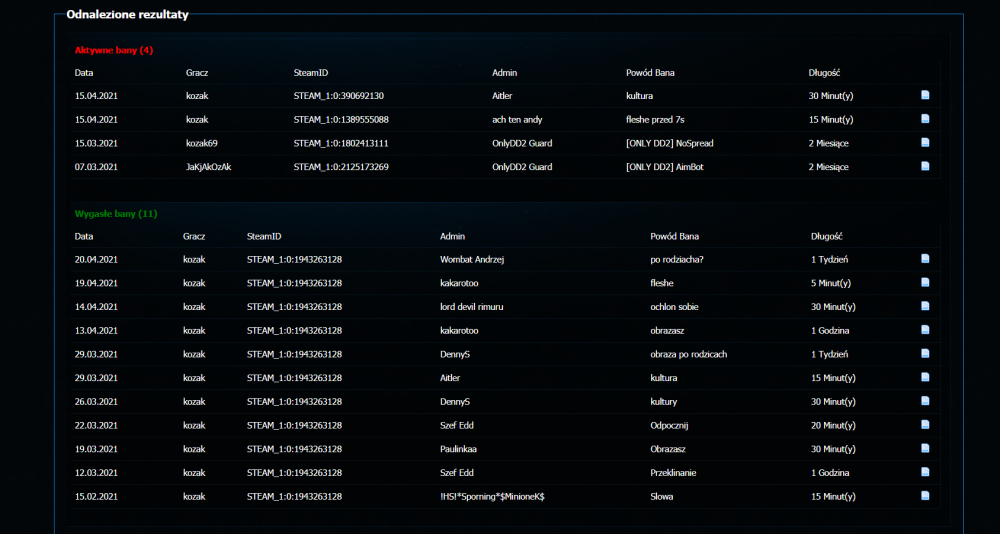The width and height of the screenshot is (1000, 534).
Task: Click the kozak69 player name
Action: pos(201,143)
